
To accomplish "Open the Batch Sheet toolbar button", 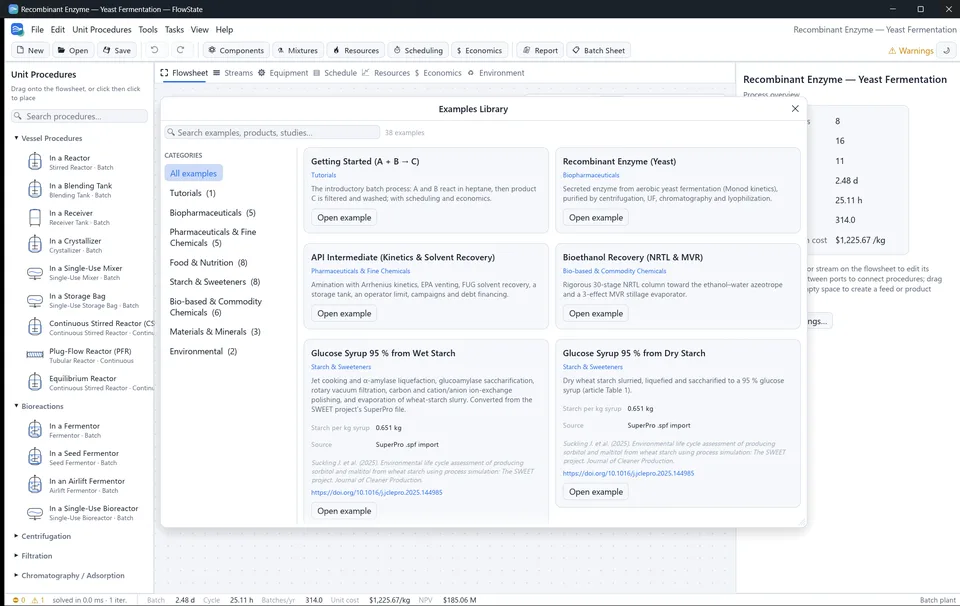I will 598,50.
